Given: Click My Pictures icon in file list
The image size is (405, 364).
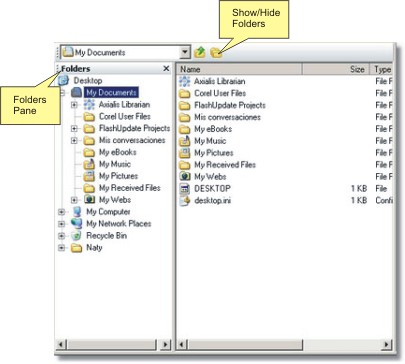Looking at the screenshot, I should point(184,153).
